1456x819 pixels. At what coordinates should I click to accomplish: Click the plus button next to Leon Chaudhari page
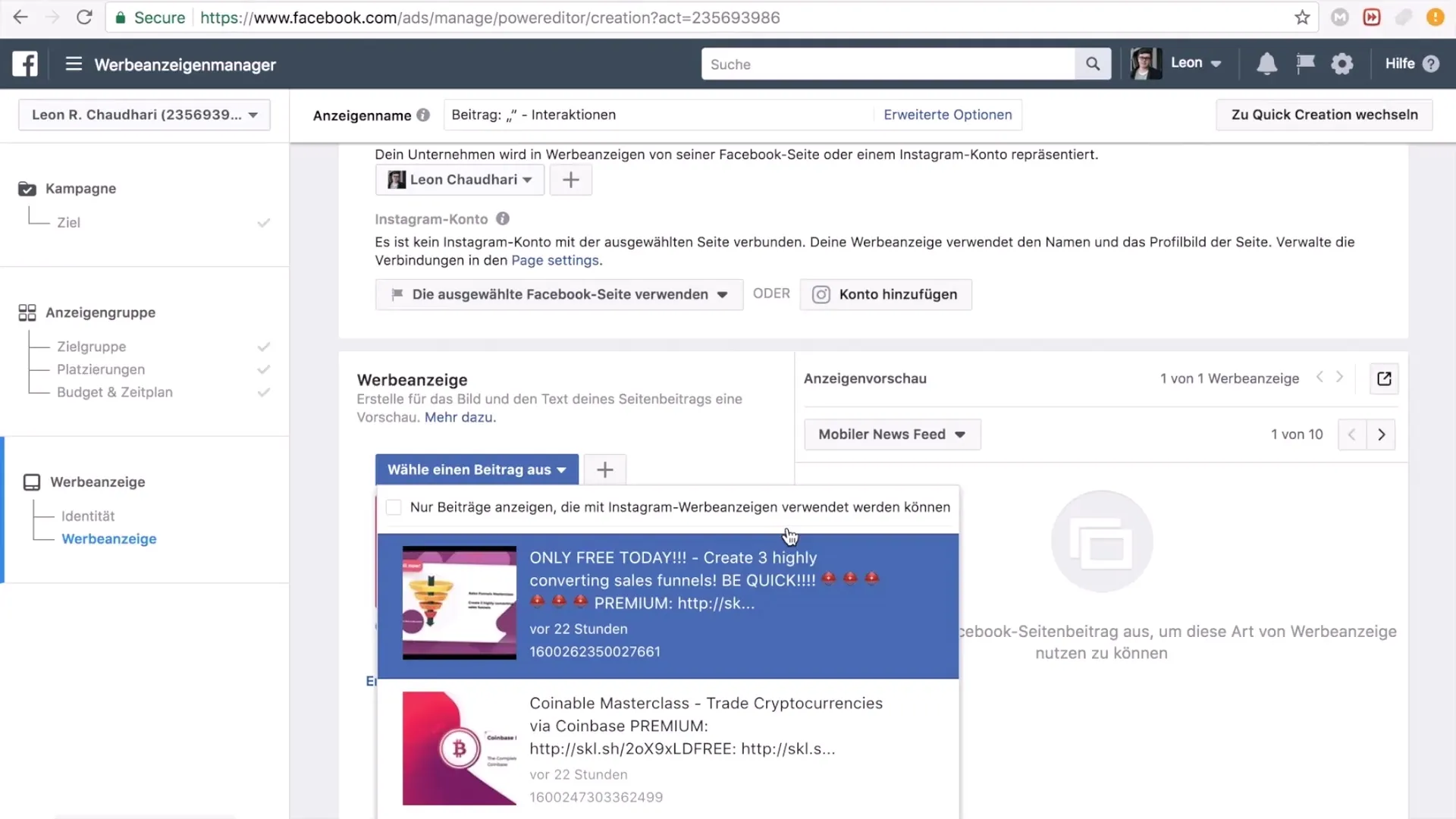(x=571, y=180)
